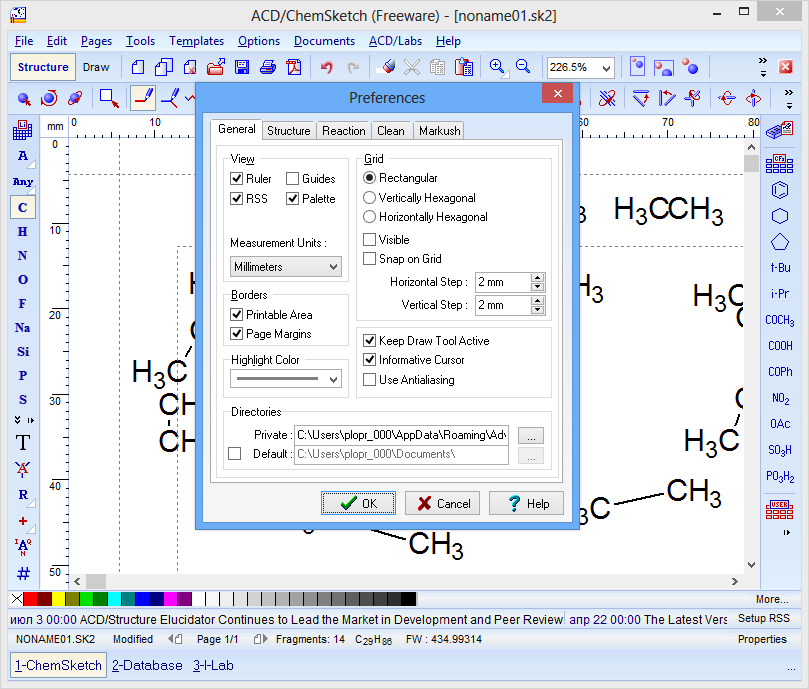
Task: Open the Measurement Units dropdown
Action: [x=285, y=267]
